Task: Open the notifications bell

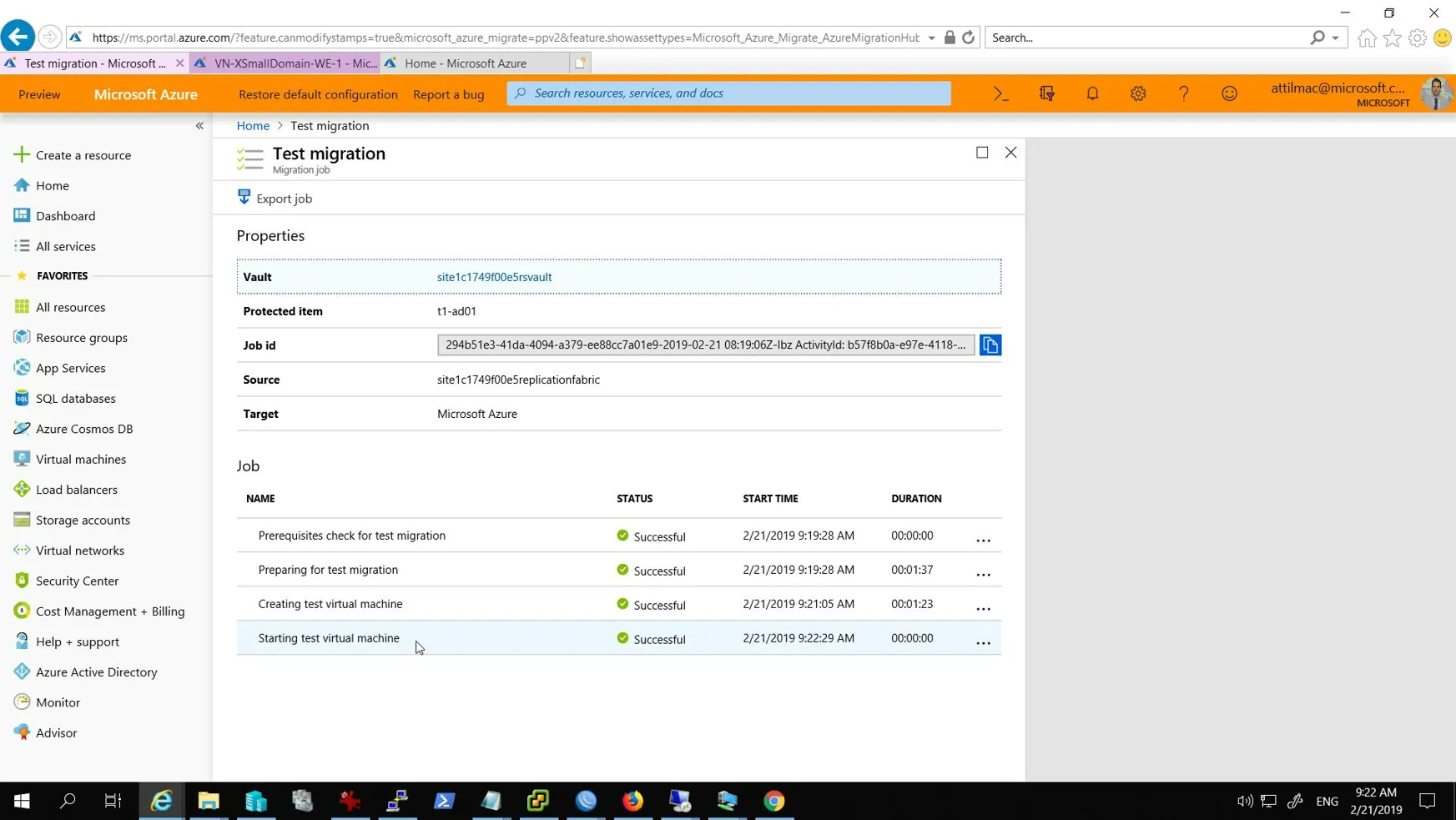Action: (x=1092, y=94)
